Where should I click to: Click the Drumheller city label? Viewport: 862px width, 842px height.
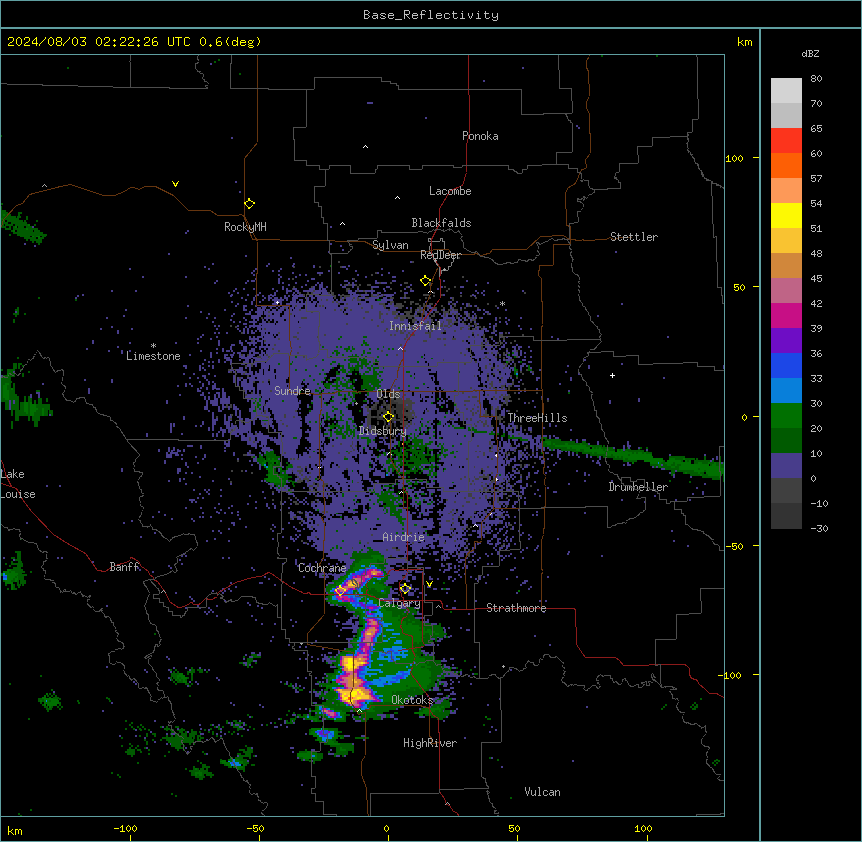[638, 487]
